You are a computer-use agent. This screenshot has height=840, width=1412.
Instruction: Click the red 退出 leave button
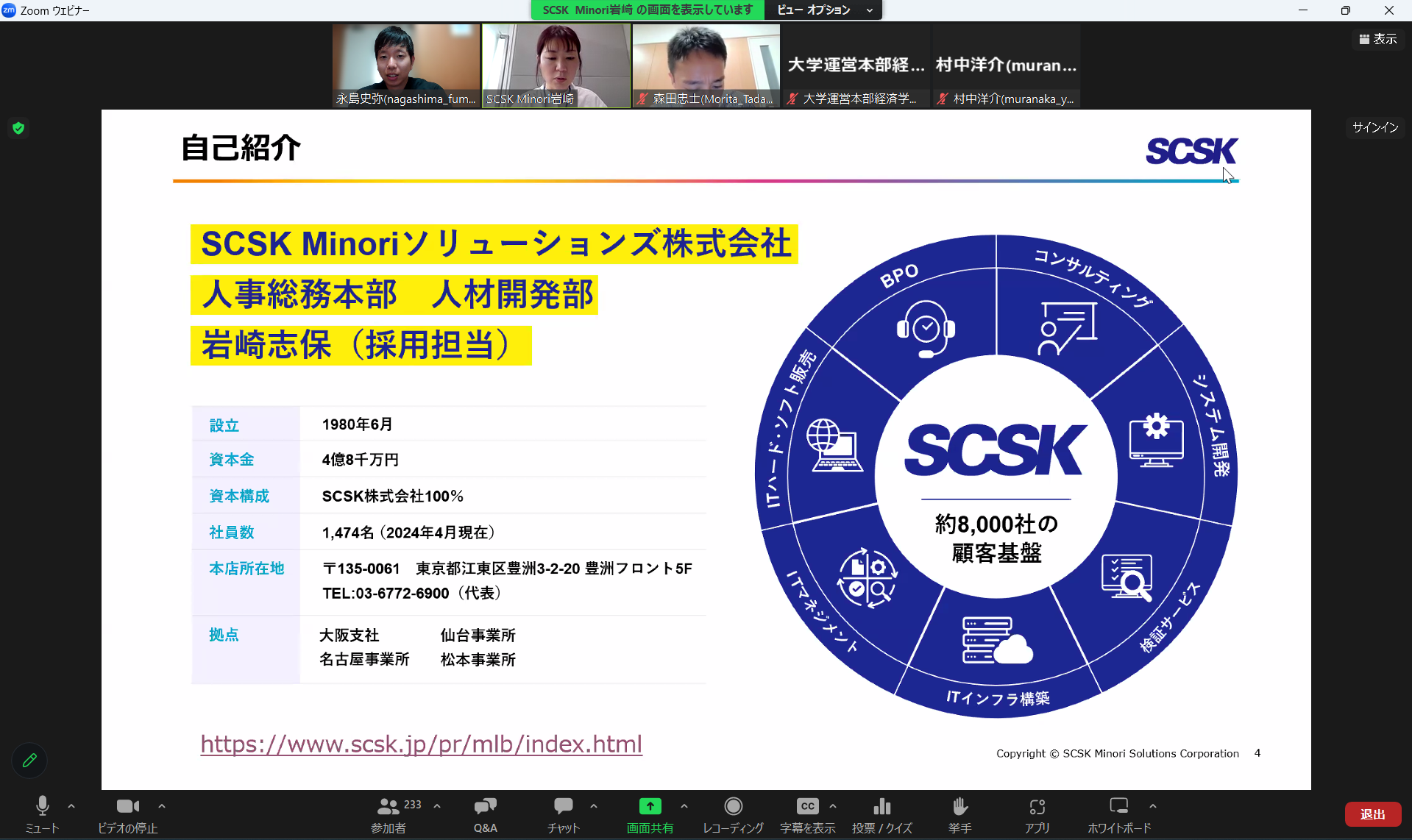click(x=1372, y=814)
